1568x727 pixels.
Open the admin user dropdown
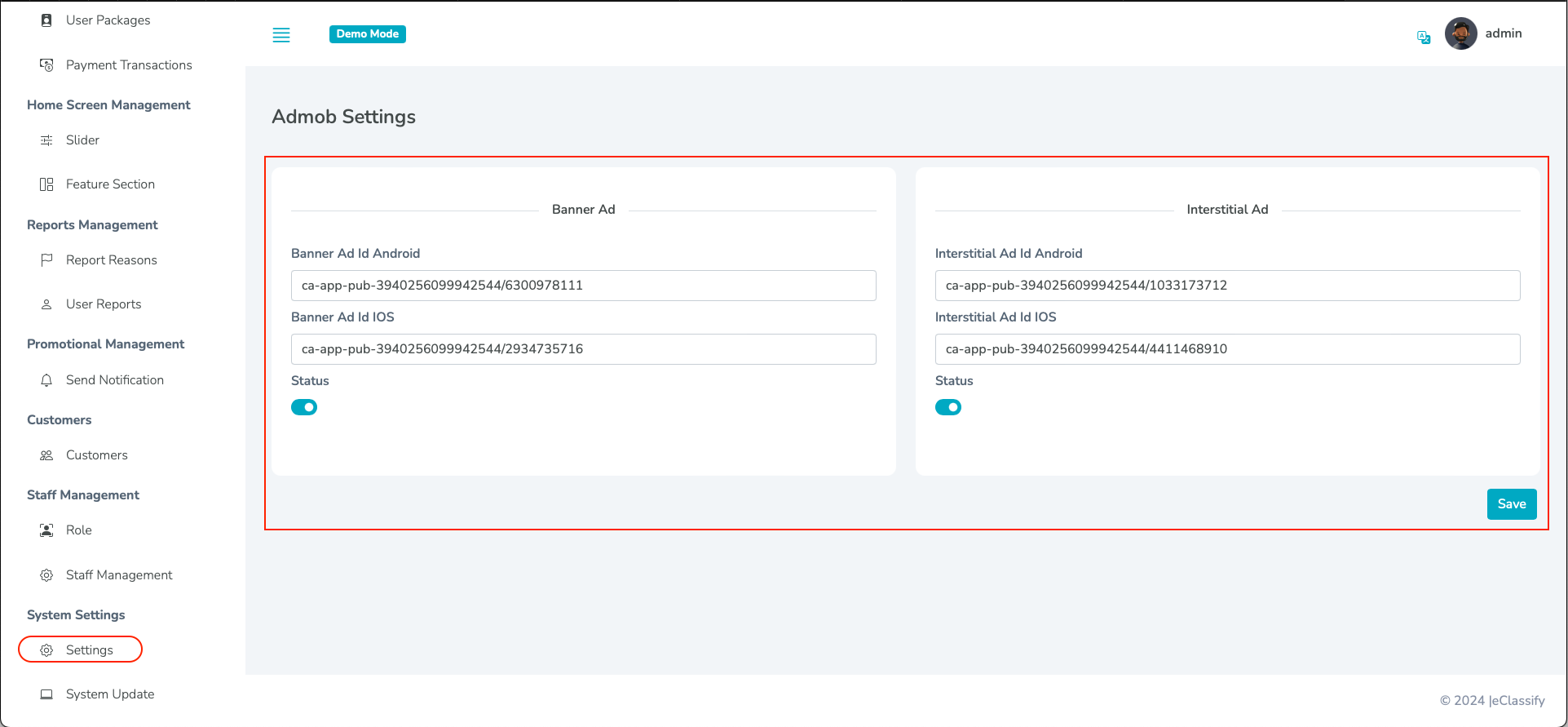(x=1503, y=33)
